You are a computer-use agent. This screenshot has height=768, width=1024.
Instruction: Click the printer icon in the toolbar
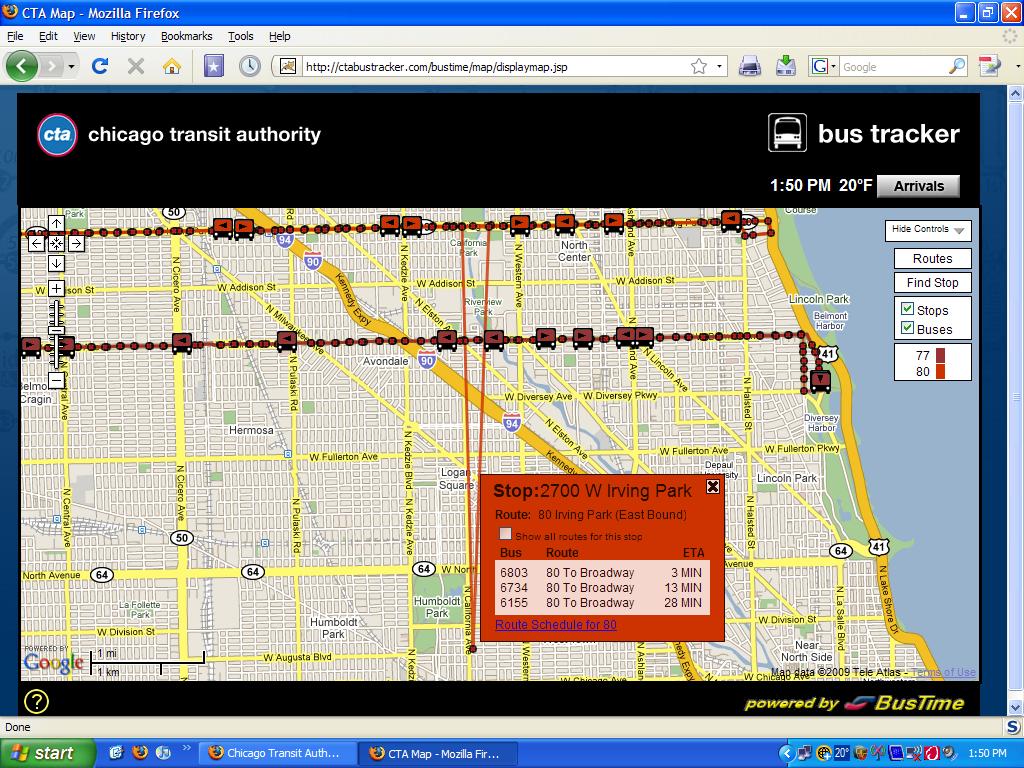750,67
